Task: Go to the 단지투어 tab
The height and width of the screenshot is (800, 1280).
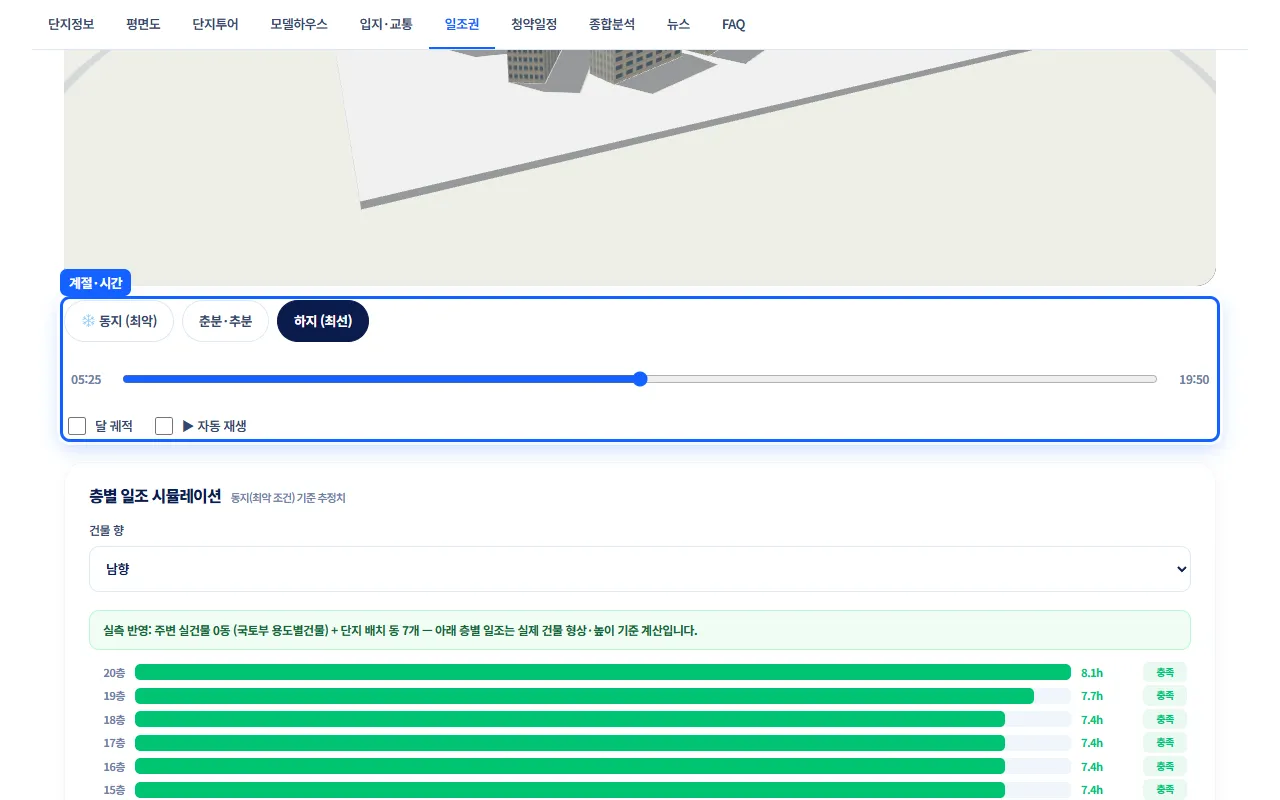Action: [215, 24]
